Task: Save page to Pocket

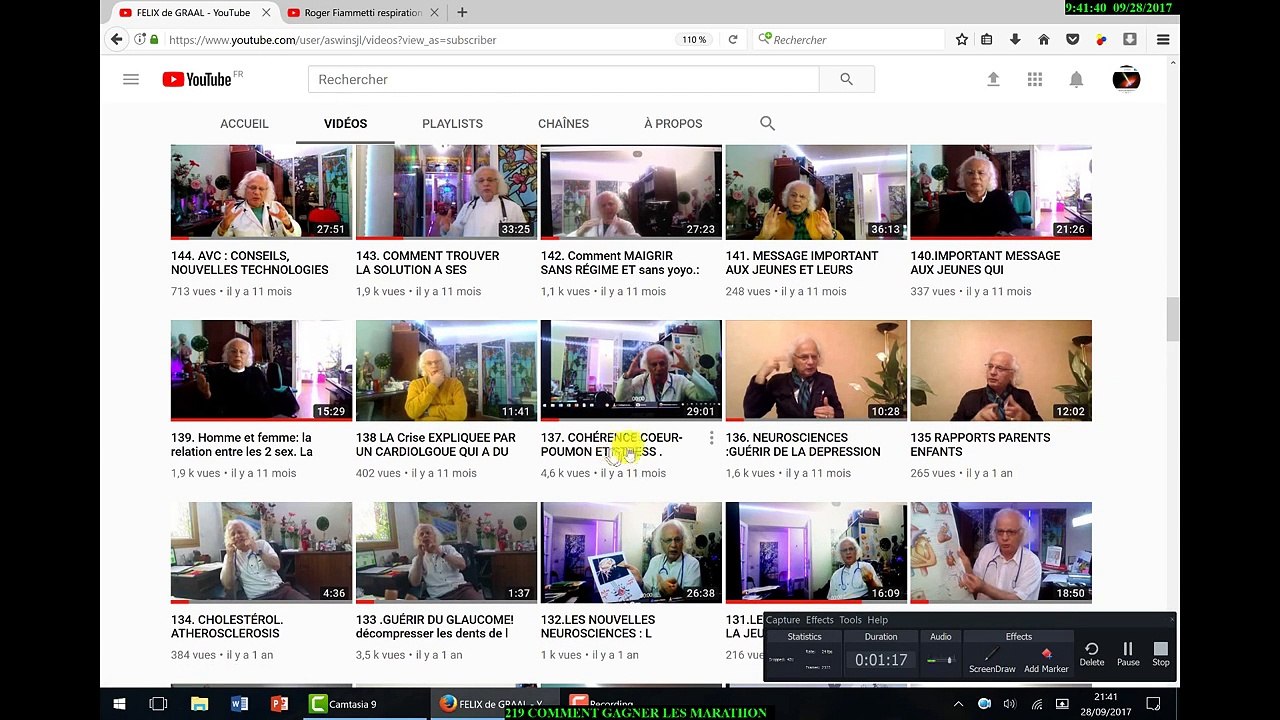Action: 1072,39
